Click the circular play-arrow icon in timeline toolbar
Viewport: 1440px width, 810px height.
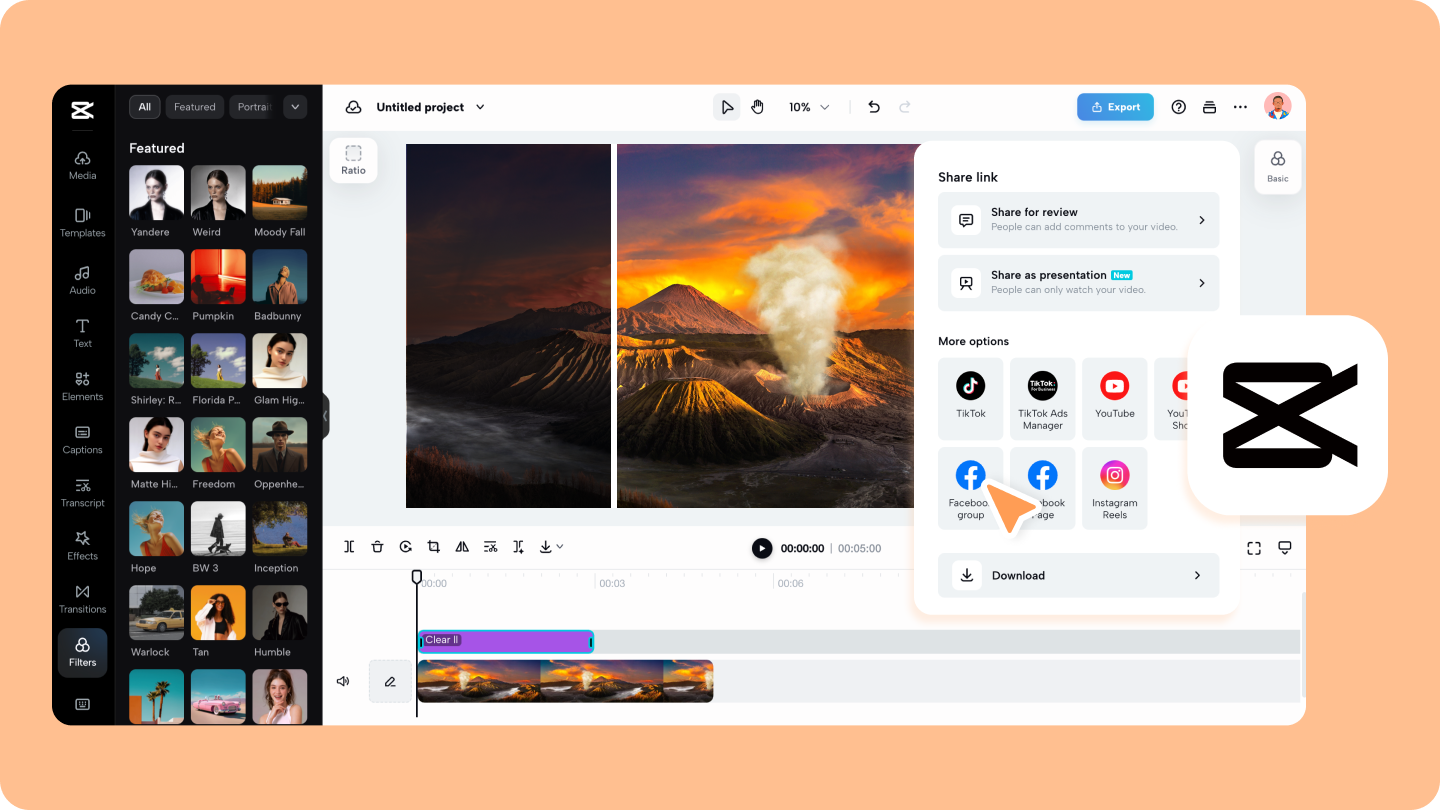click(x=405, y=547)
